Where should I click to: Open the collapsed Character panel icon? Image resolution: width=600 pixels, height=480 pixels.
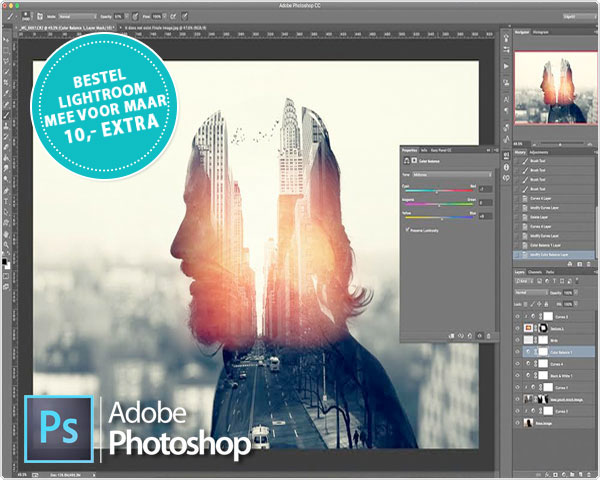pos(506,100)
